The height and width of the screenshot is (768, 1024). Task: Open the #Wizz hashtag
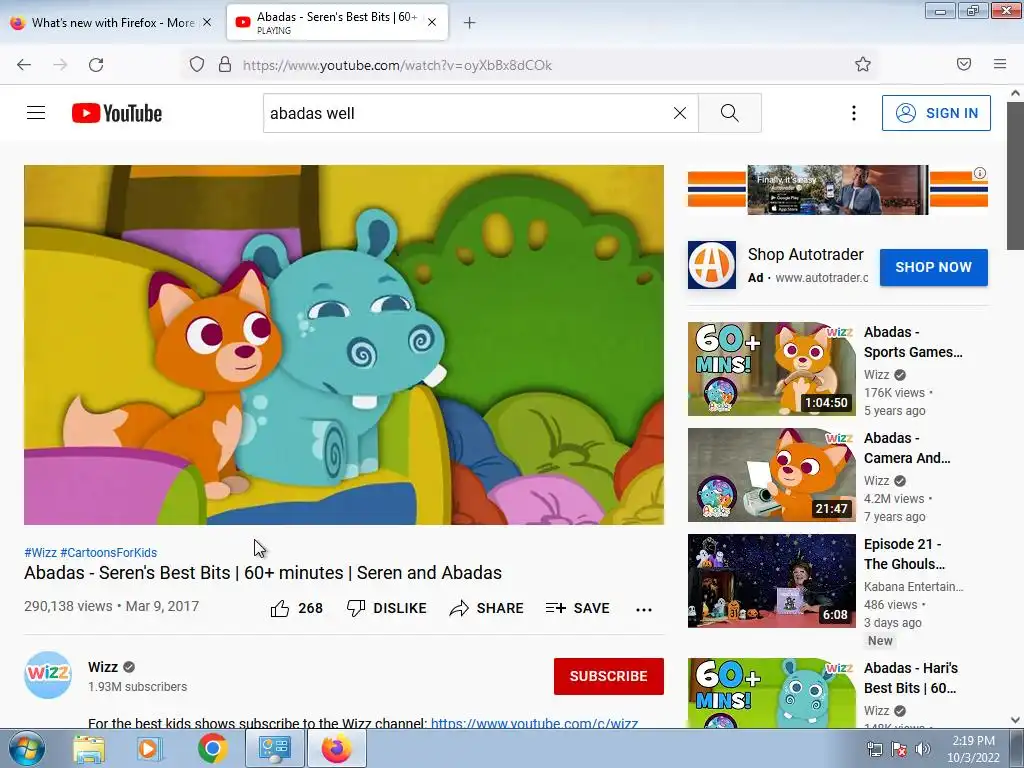pos(40,552)
